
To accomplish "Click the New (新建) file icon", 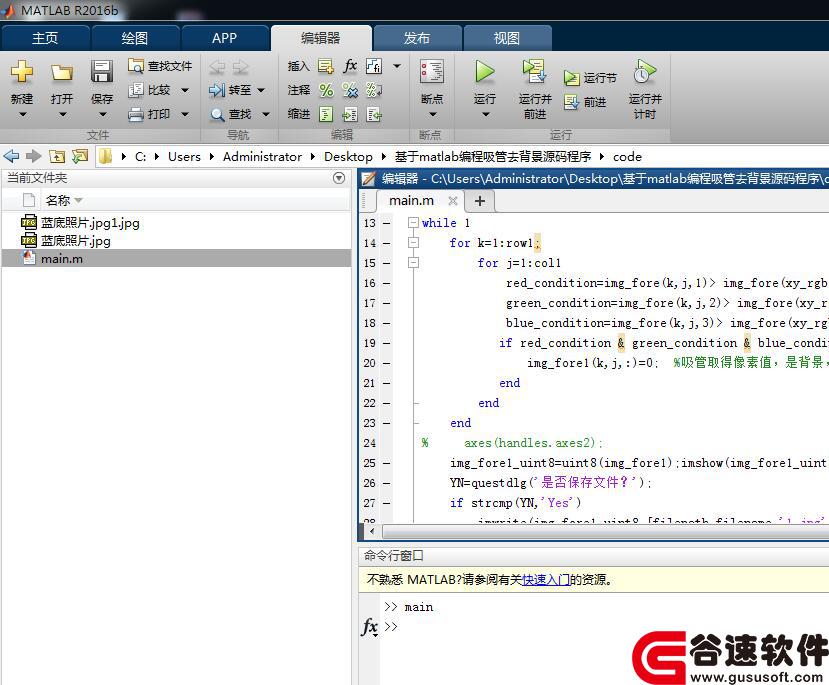I will point(22,72).
